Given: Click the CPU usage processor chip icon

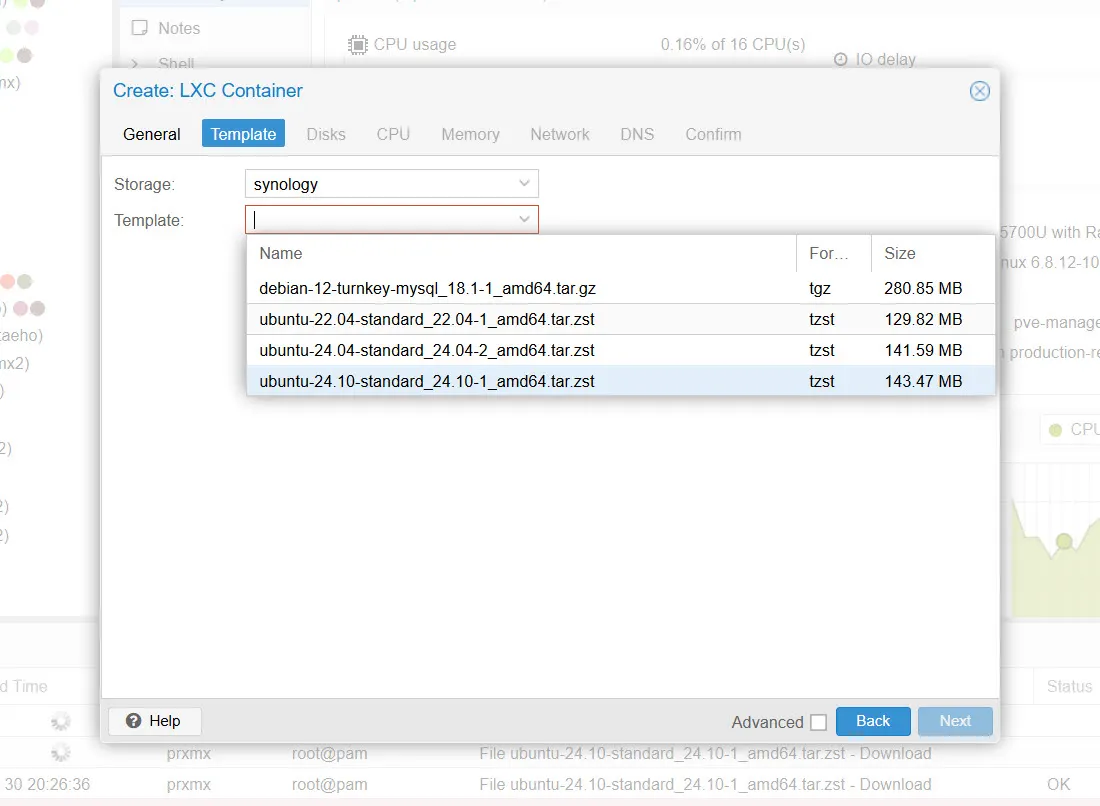Looking at the screenshot, I should [357, 44].
